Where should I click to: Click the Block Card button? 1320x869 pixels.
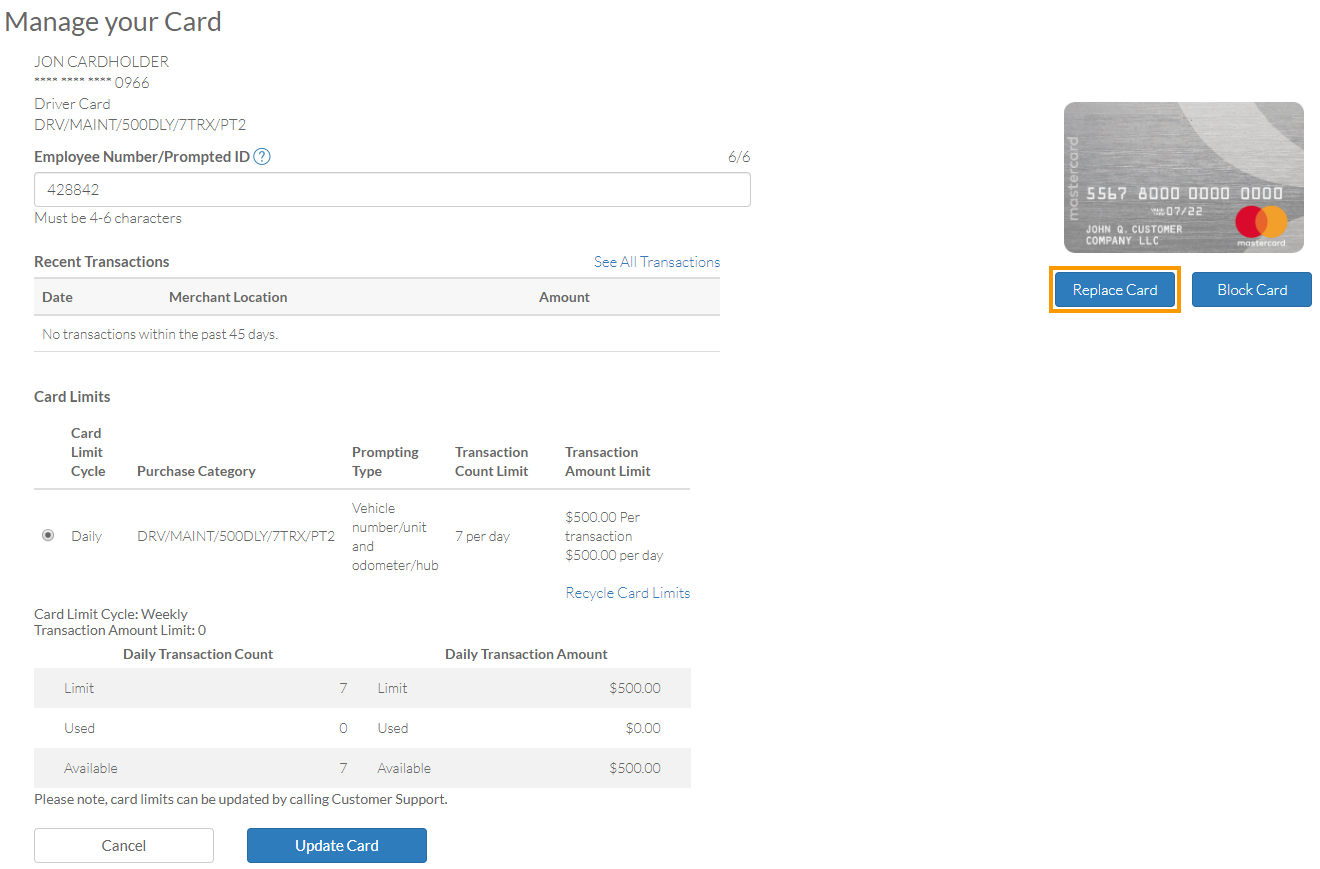[1251, 289]
